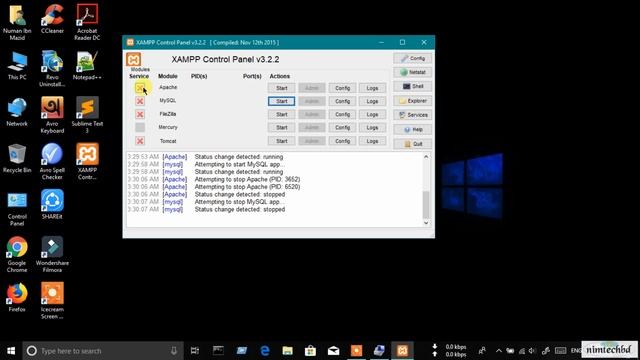Open Config for the FileZilla row

tap(342, 115)
